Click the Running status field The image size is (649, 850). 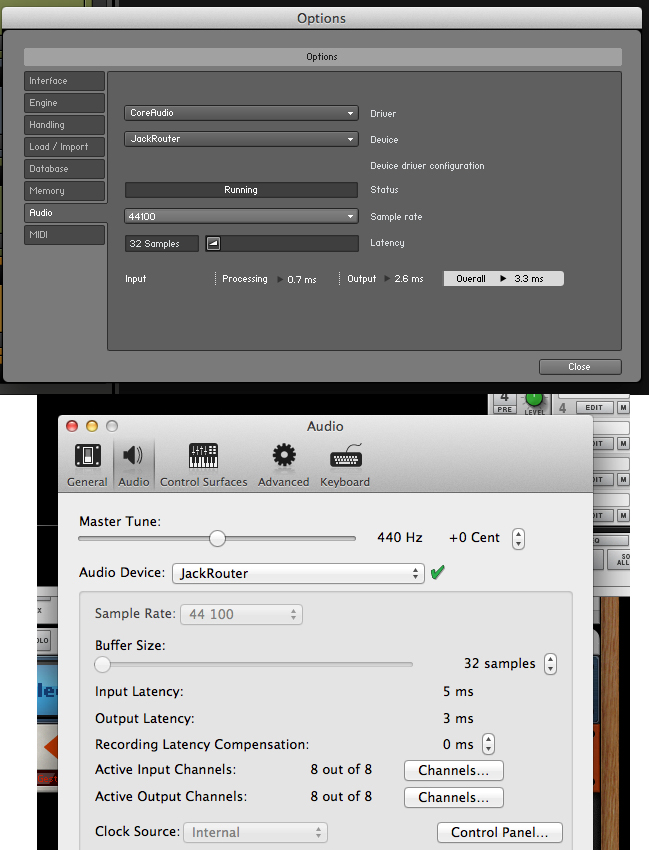241,190
